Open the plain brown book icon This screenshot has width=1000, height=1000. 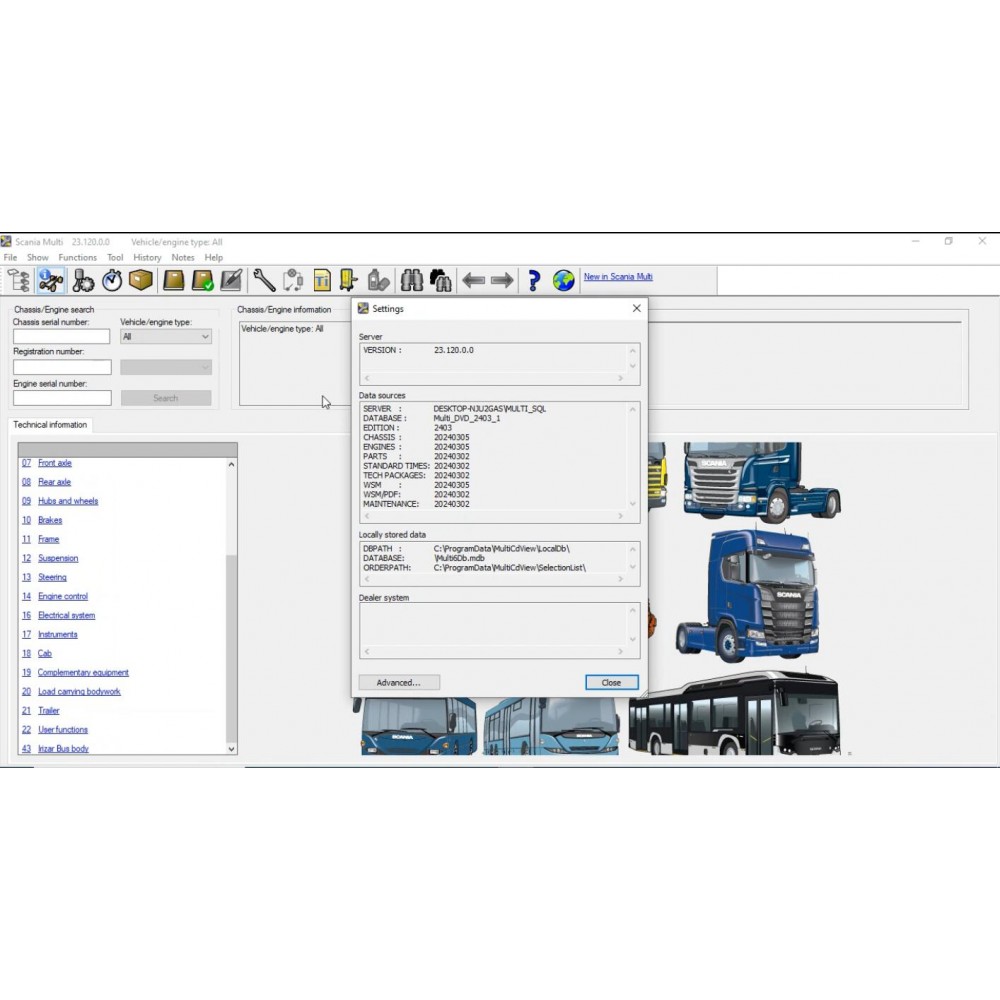click(x=173, y=280)
